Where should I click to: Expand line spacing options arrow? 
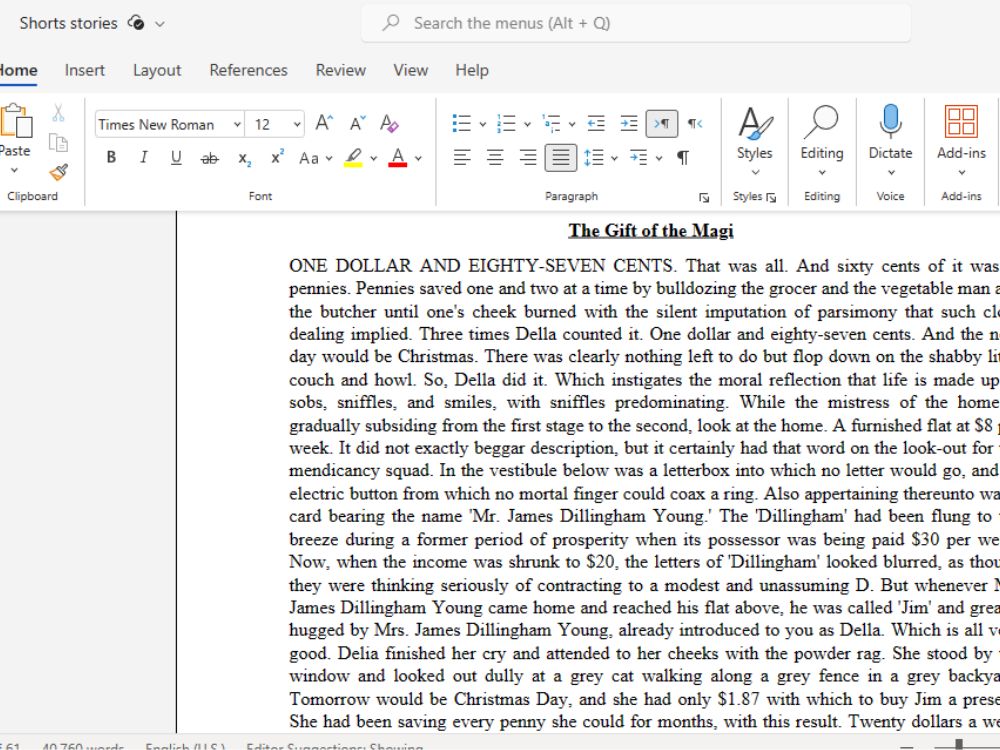614,158
